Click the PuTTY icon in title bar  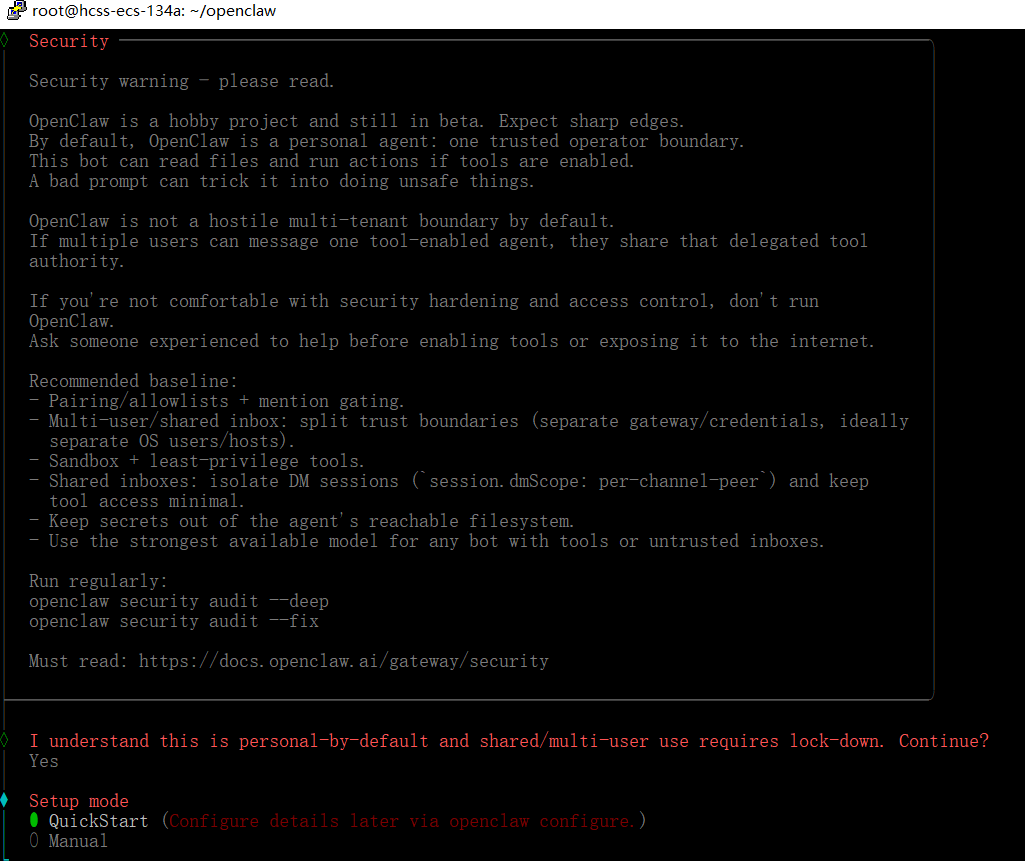pos(16,10)
